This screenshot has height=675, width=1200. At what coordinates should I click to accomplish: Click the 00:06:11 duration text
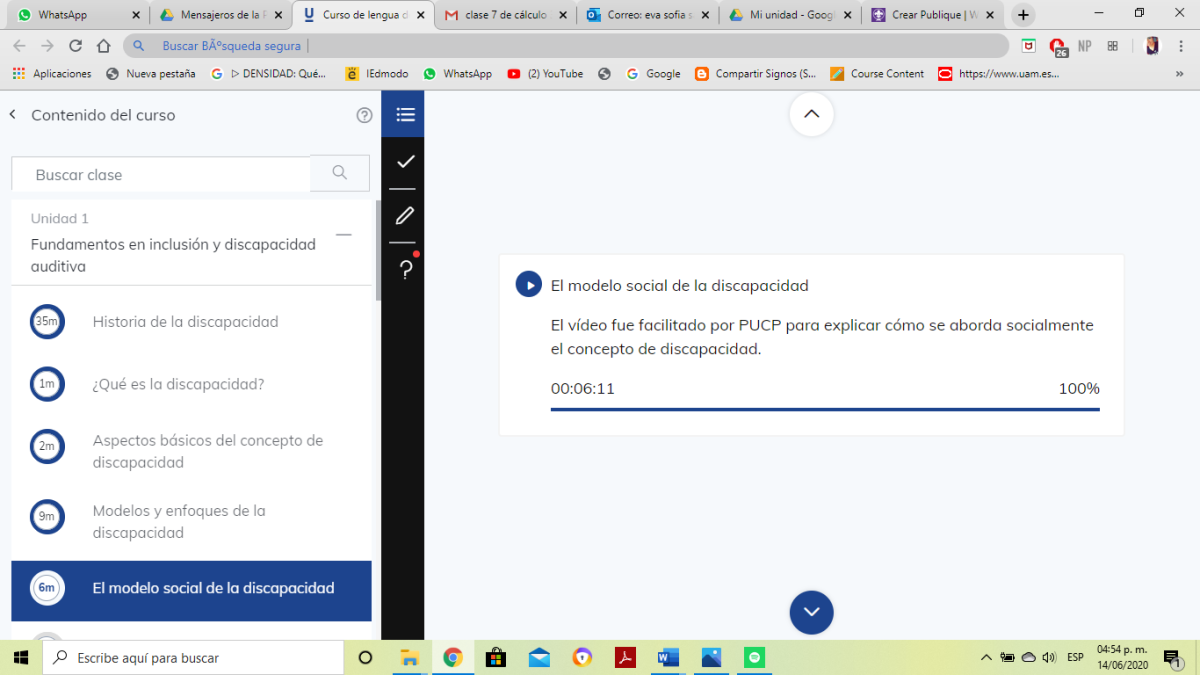tap(583, 389)
